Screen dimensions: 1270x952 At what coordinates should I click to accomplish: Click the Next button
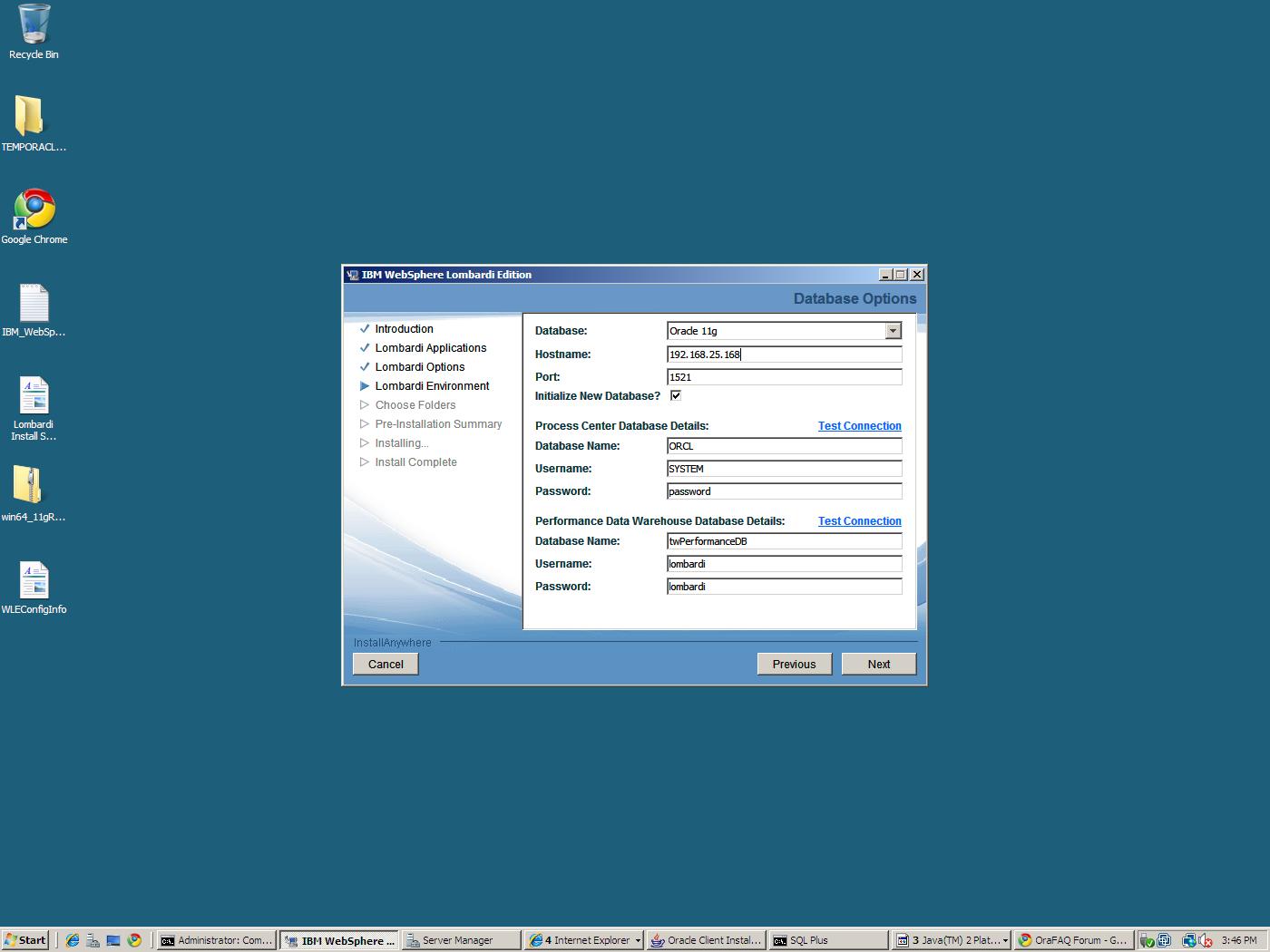pos(878,664)
